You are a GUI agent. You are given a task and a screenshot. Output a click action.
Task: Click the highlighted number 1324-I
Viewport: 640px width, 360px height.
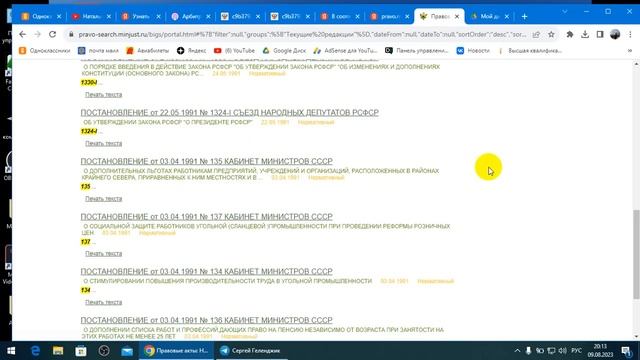tap(89, 131)
